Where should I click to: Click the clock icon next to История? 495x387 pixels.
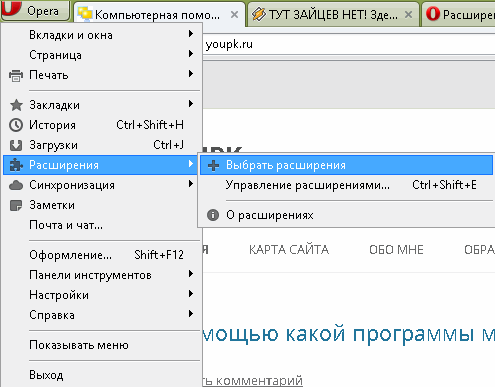click(x=16, y=125)
